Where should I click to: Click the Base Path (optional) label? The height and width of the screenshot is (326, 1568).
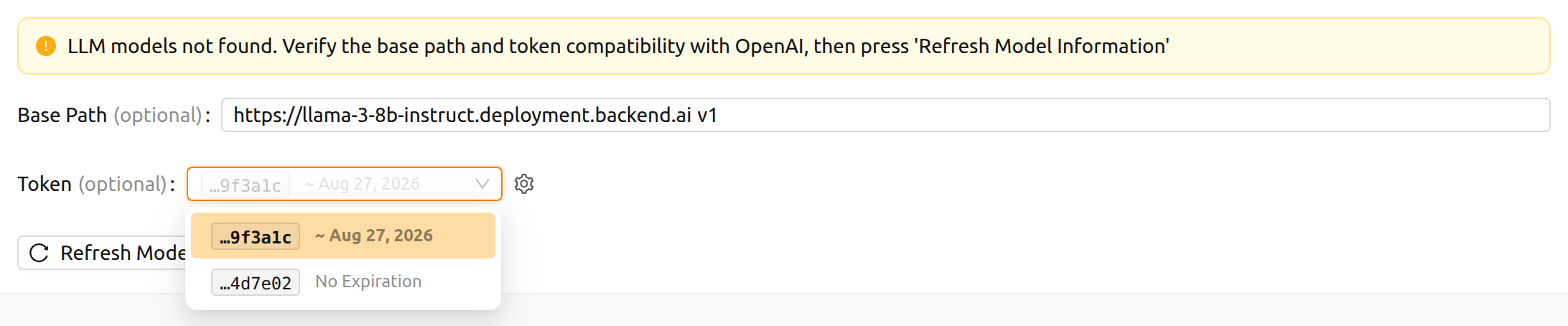point(113,115)
